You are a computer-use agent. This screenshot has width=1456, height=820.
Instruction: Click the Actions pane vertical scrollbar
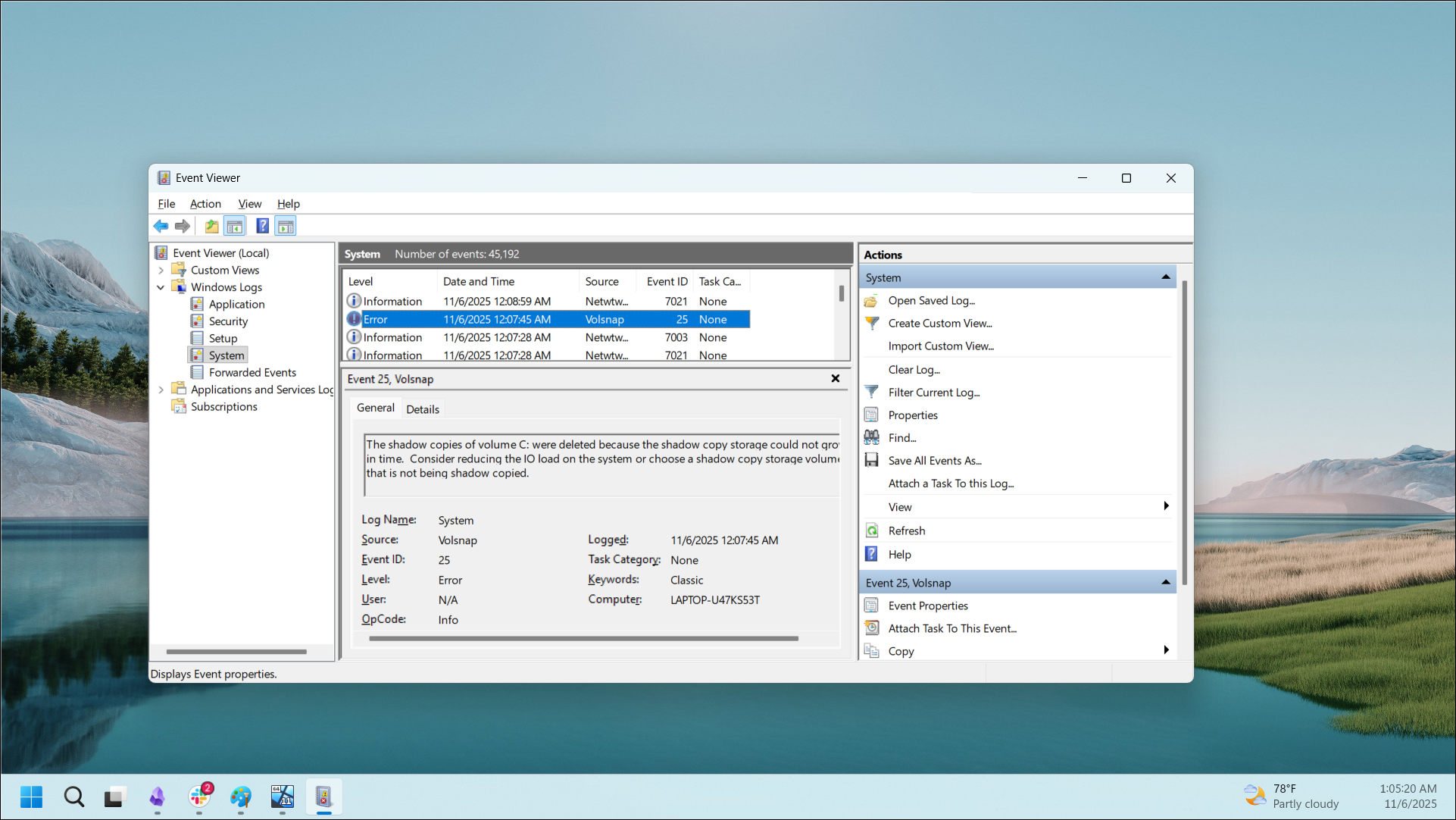(1184, 433)
